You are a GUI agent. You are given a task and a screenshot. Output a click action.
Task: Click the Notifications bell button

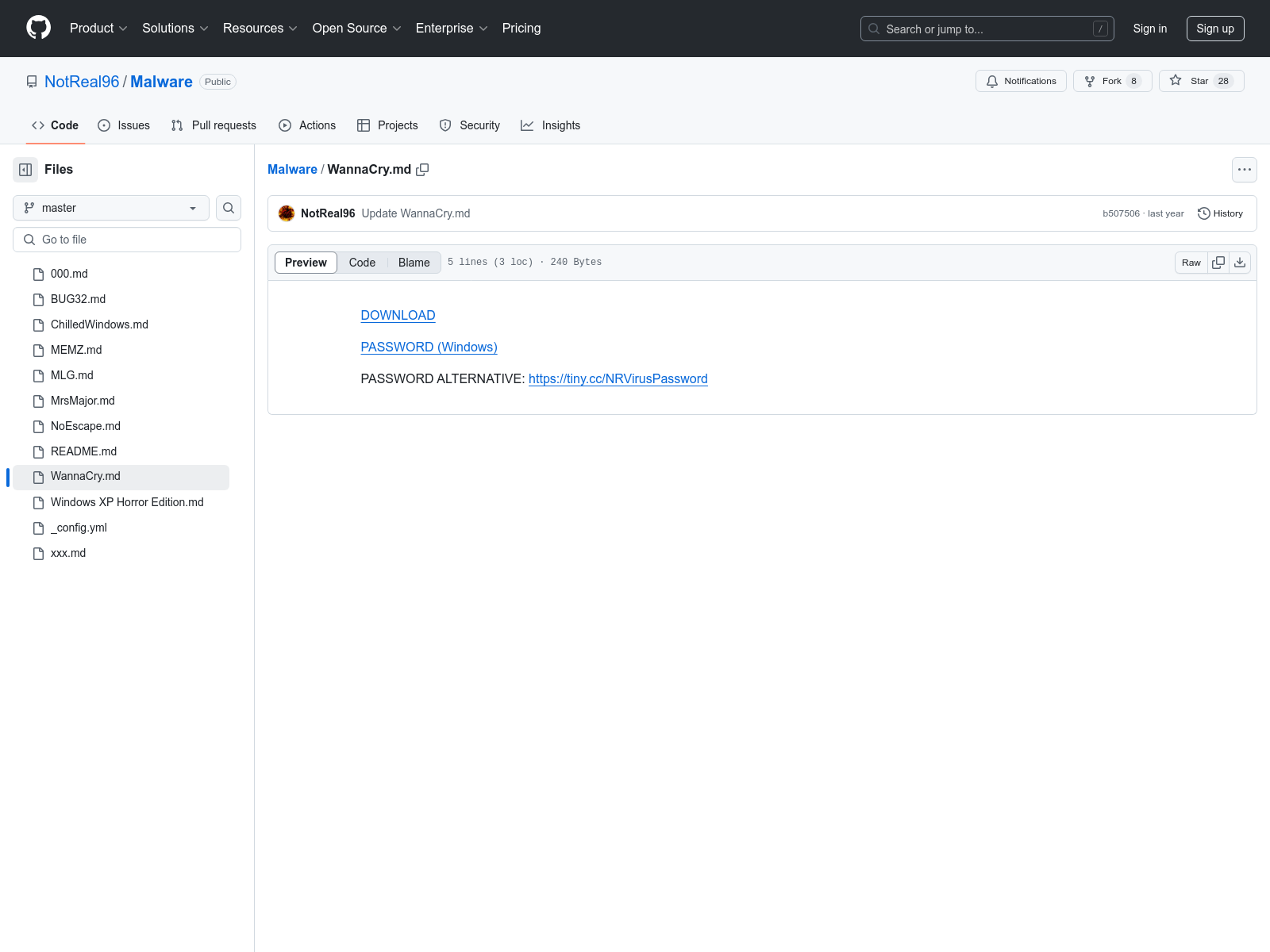point(1021,81)
